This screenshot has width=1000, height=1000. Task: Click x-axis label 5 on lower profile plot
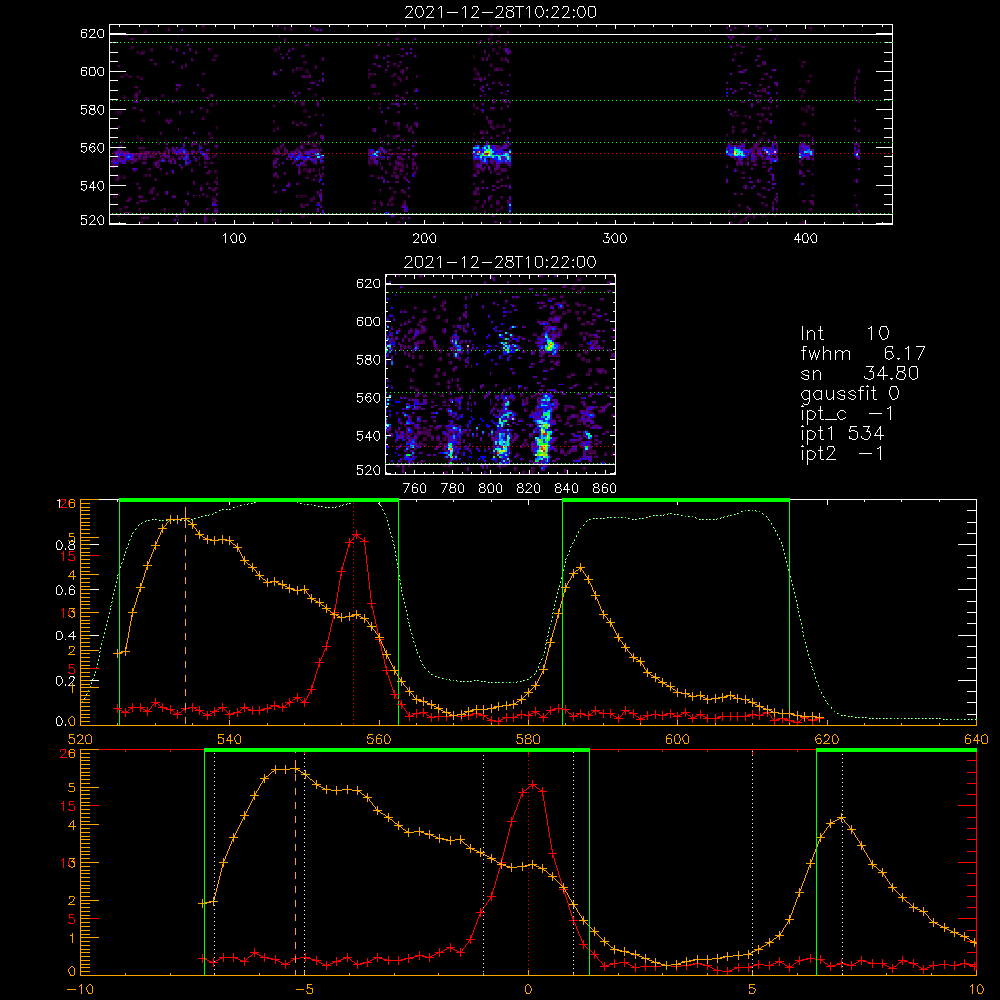coord(753,989)
